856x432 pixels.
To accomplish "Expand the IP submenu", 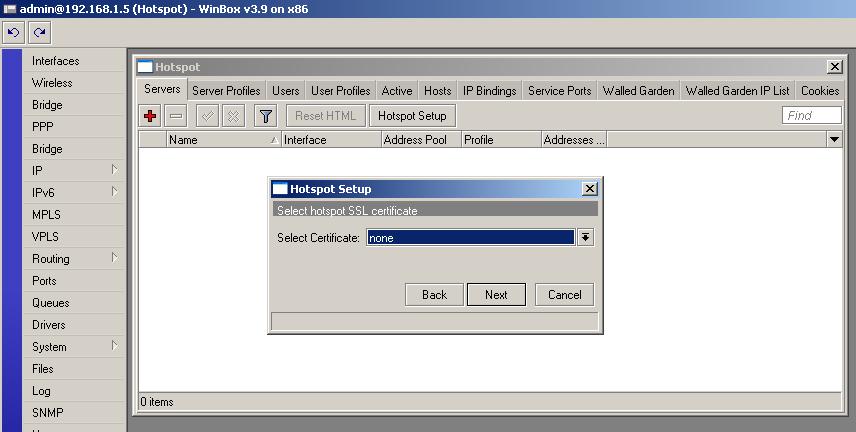I will [115, 170].
